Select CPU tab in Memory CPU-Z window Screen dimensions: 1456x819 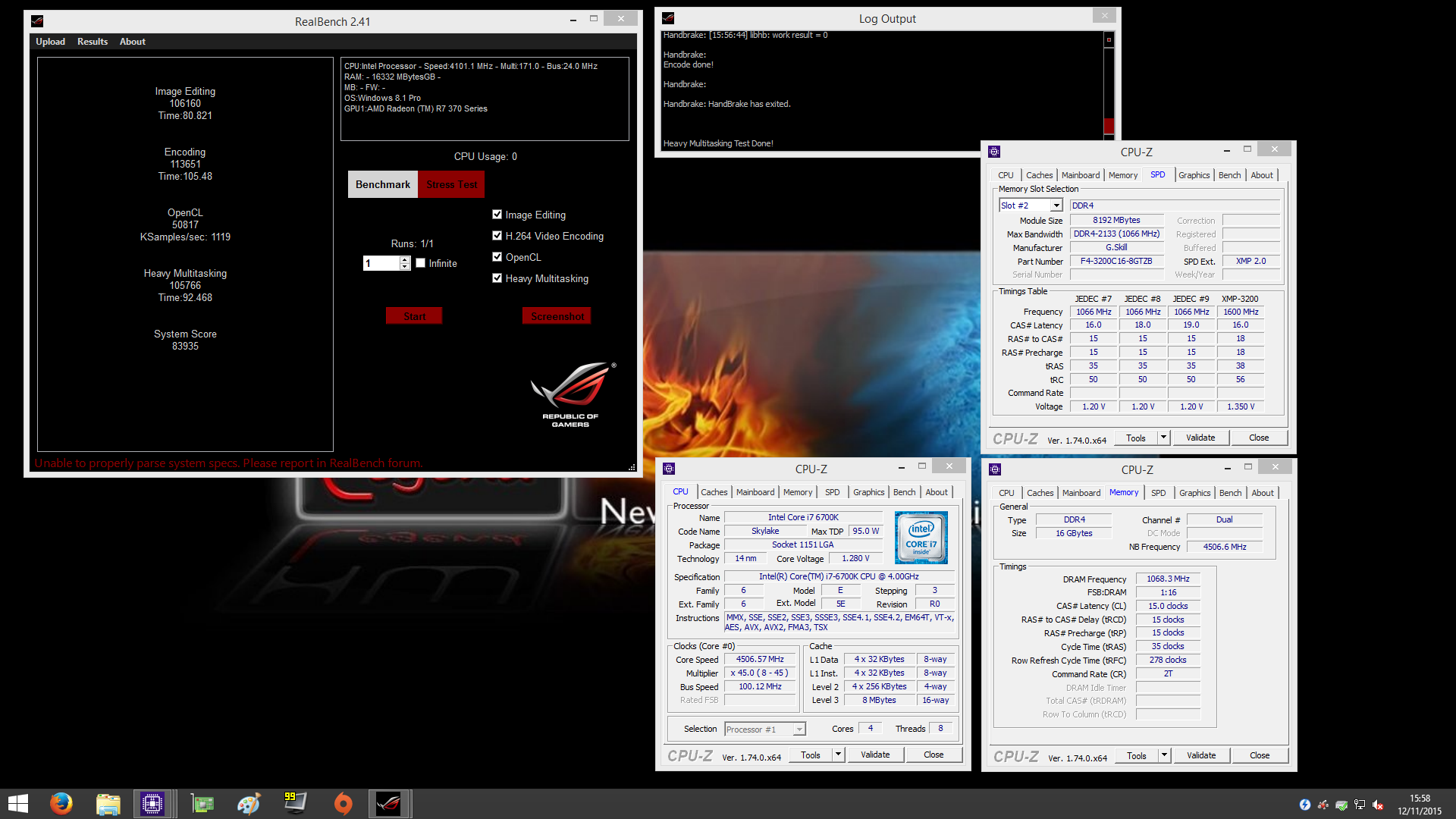coord(1006,493)
